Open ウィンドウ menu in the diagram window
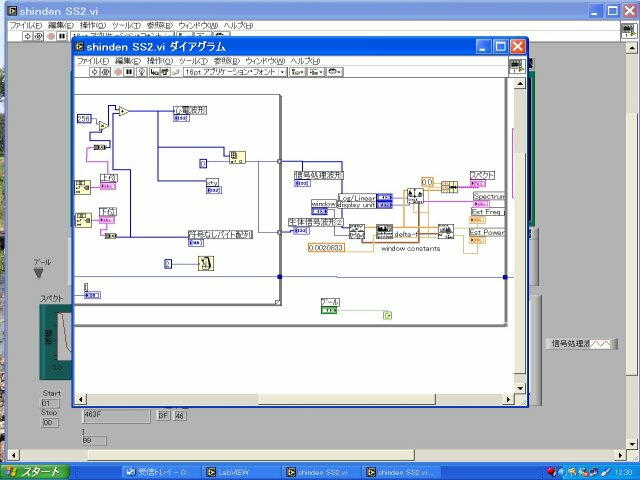The width and height of the screenshot is (640, 480). click(265, 61)
